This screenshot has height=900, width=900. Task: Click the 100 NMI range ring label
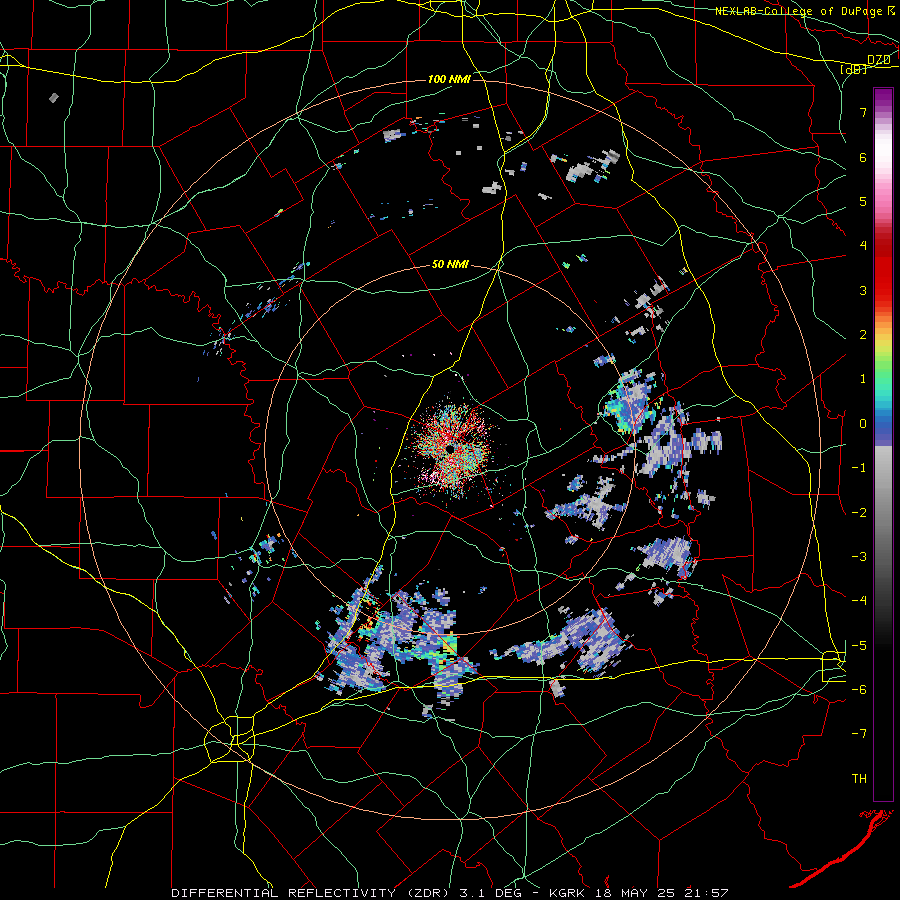[x=449, y=79]
